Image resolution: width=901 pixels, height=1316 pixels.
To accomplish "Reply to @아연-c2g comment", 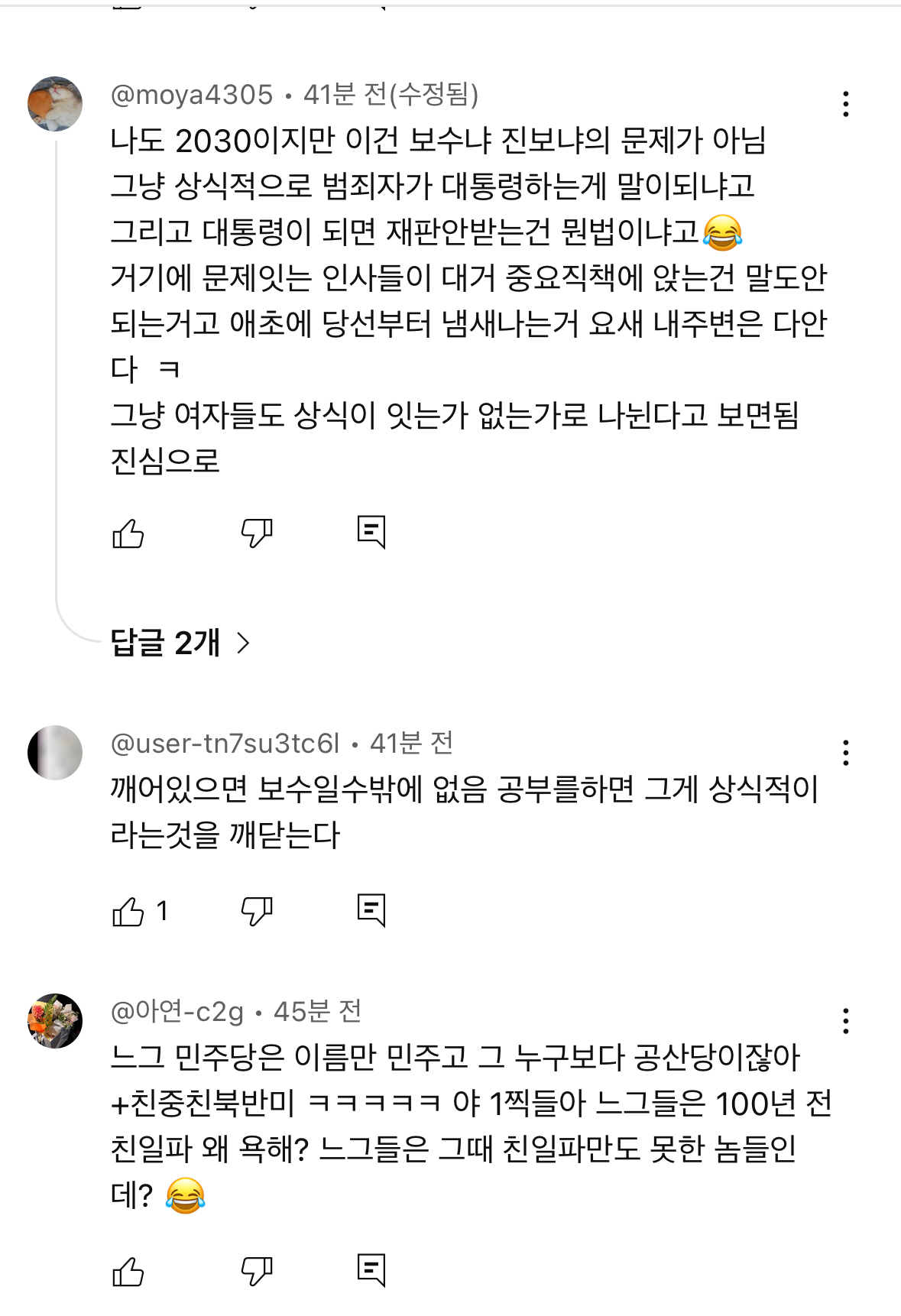I will point(371,1270).
